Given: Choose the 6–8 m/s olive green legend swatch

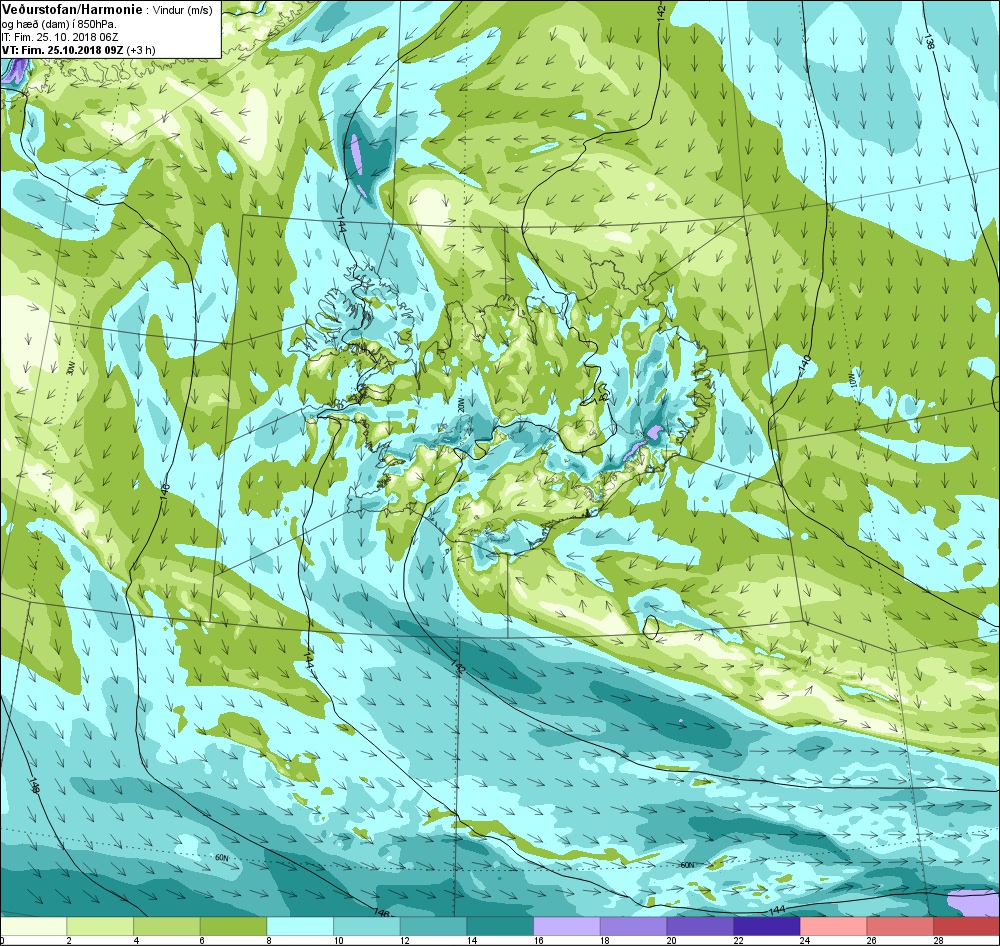Looking at the screenshot, I should click(x=233, y=926).
